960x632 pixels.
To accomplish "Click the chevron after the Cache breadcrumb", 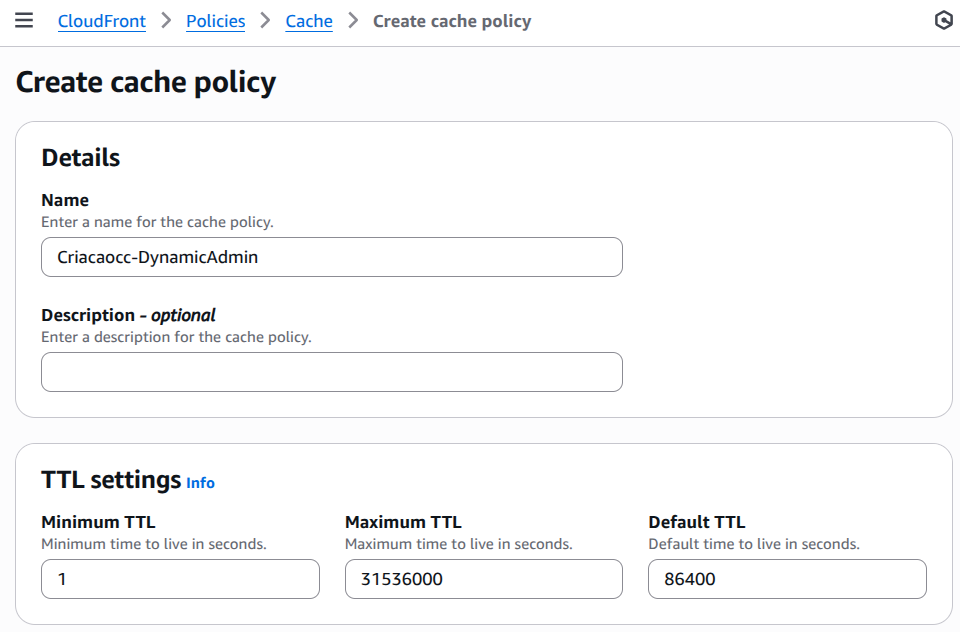I will click(x=353, y=21).
